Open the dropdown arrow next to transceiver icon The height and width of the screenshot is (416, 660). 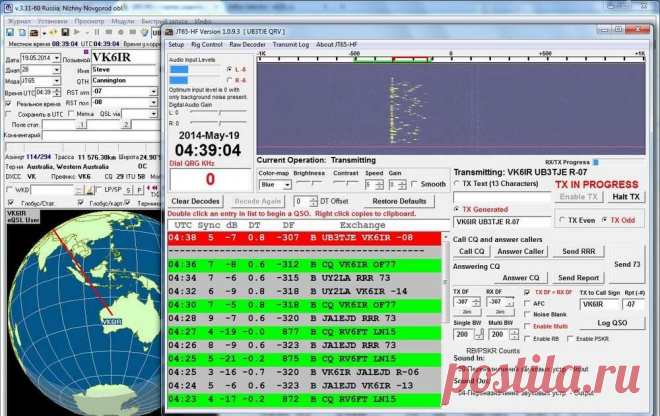[44, 33]
